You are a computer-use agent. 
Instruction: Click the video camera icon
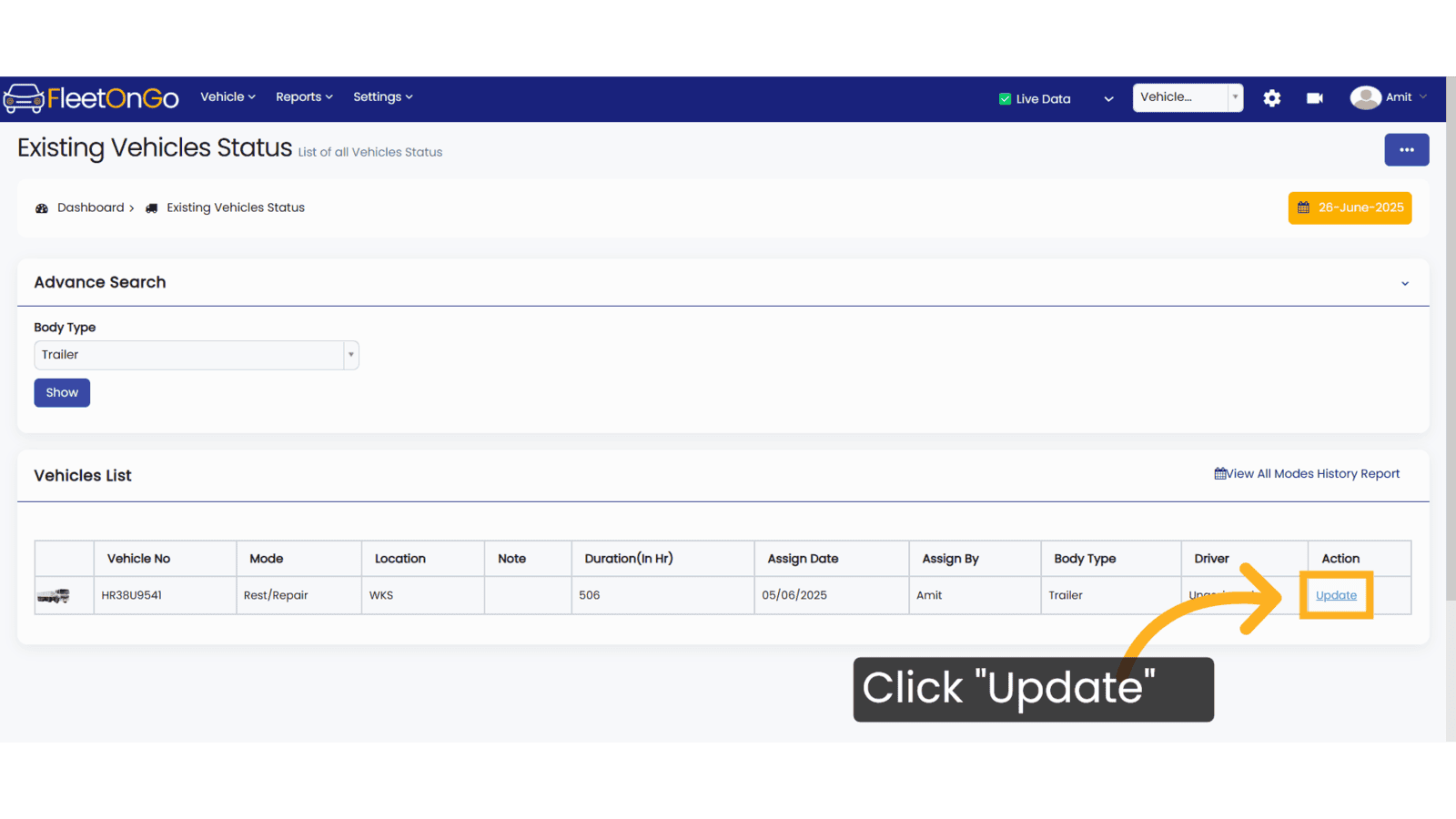[x=1315, y=98]
